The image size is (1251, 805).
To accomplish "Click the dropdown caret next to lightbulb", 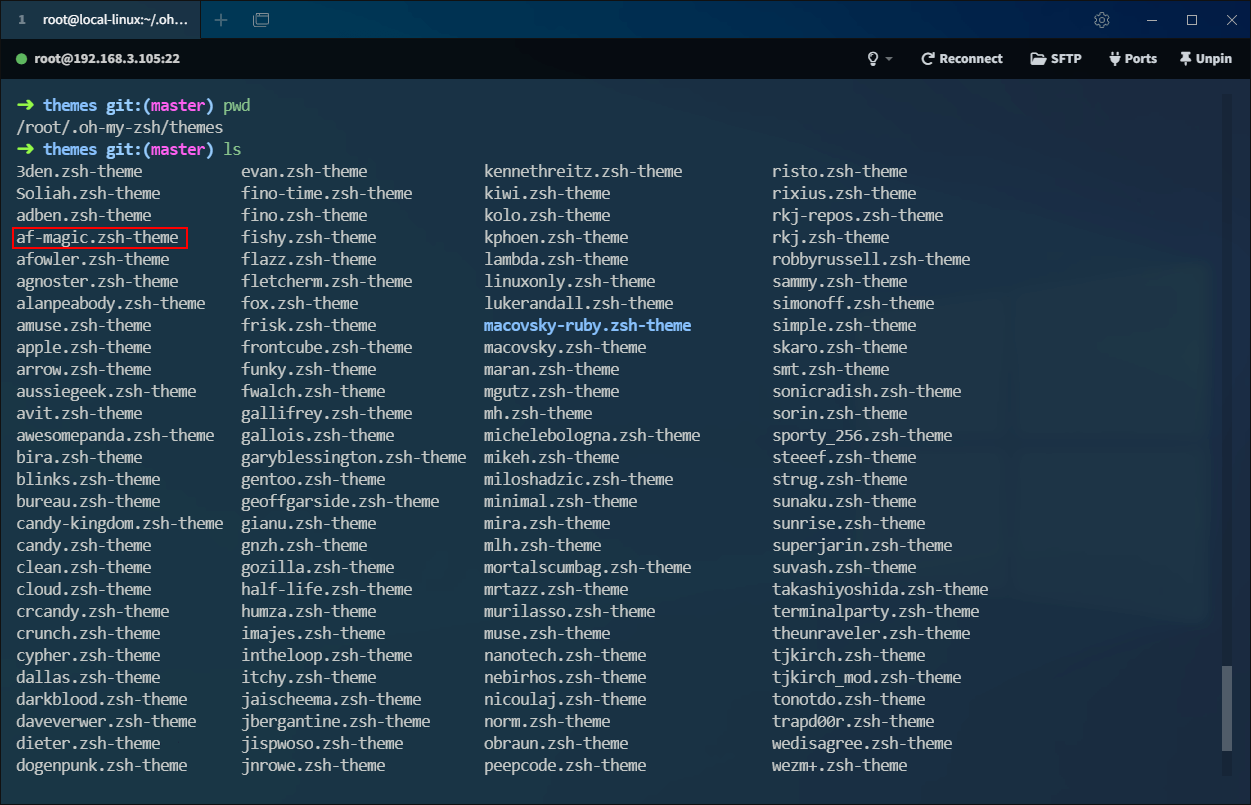I will point(889,60).
